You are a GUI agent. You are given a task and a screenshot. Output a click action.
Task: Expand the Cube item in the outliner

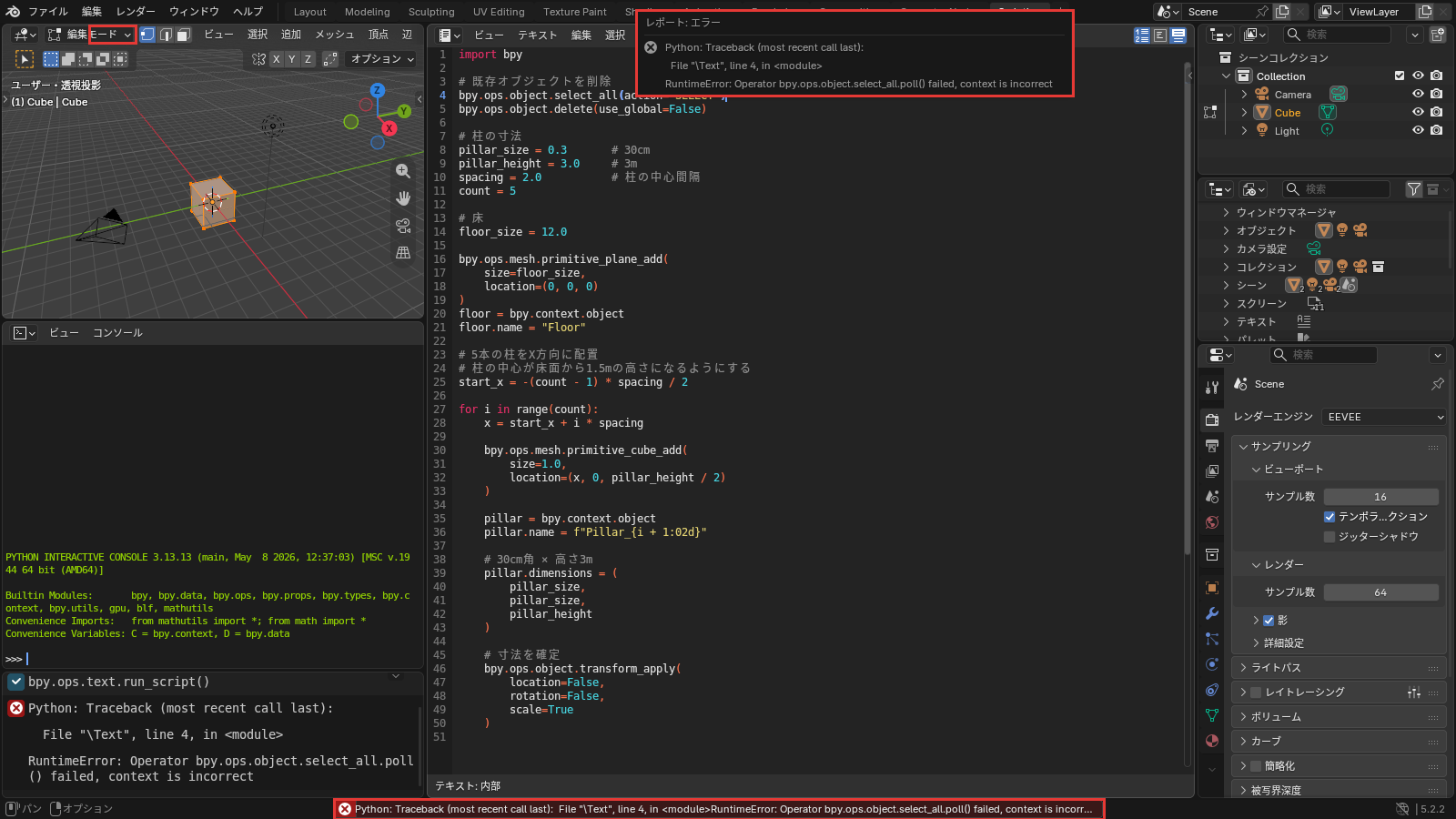(1244, 113)
